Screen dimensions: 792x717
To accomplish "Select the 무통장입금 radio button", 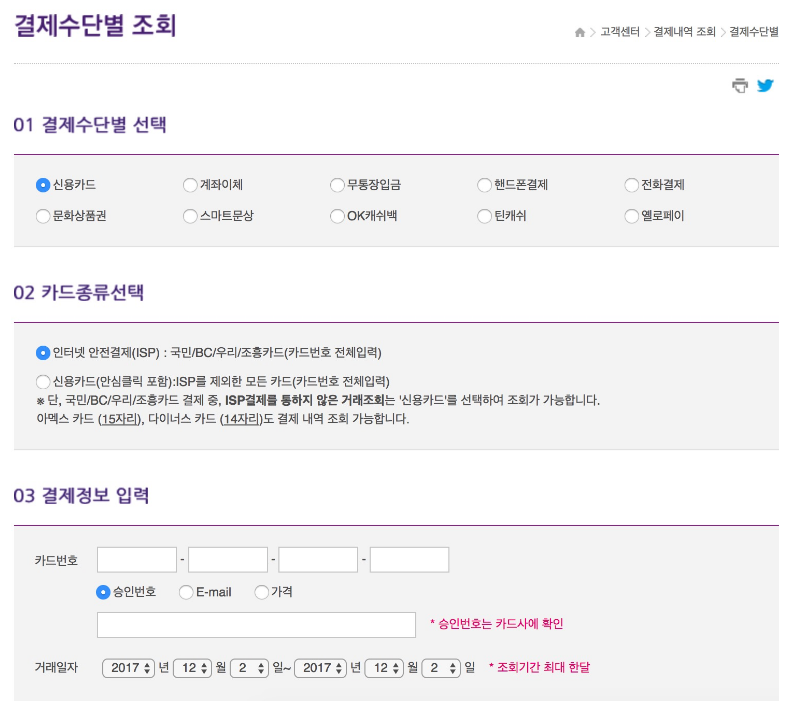I will pyautogui.click(x=337, y=185).
